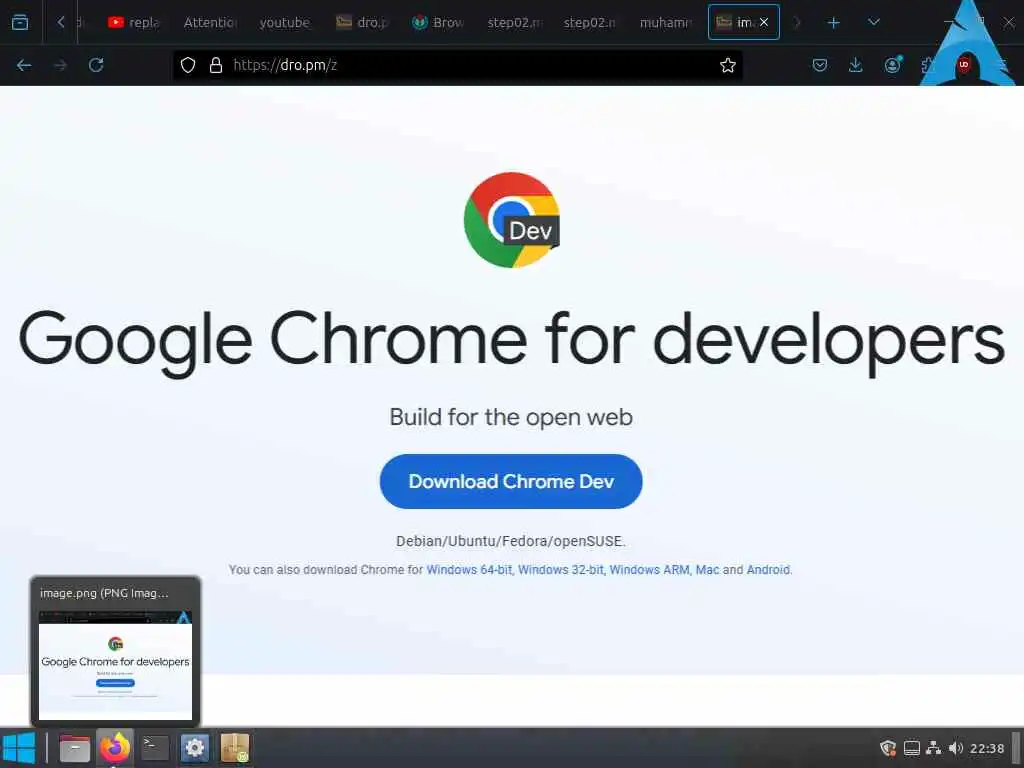Expand the list all tabs dropdown arrow
This screenshot has width=1024, height=768.
pos(874,22)
